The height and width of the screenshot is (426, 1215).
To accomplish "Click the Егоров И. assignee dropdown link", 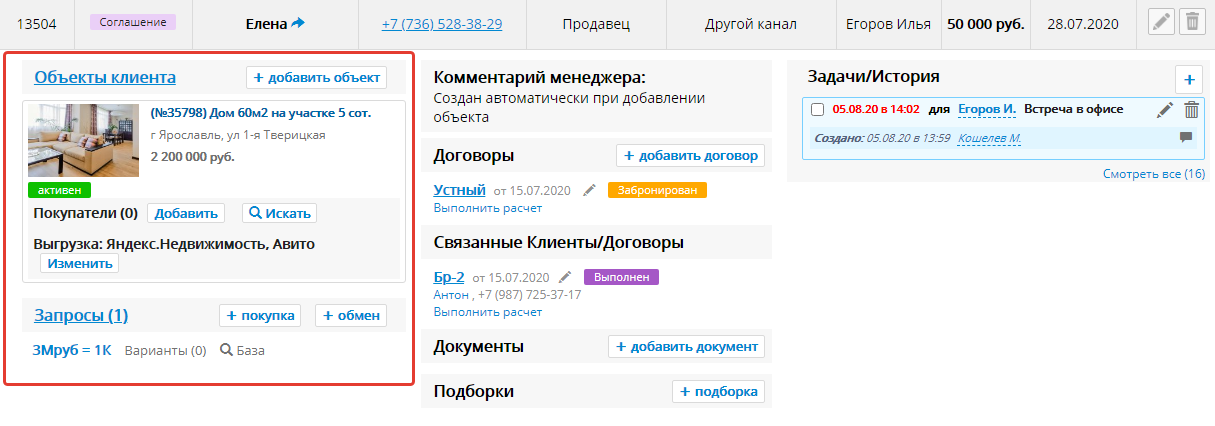I will pos(986,109).
